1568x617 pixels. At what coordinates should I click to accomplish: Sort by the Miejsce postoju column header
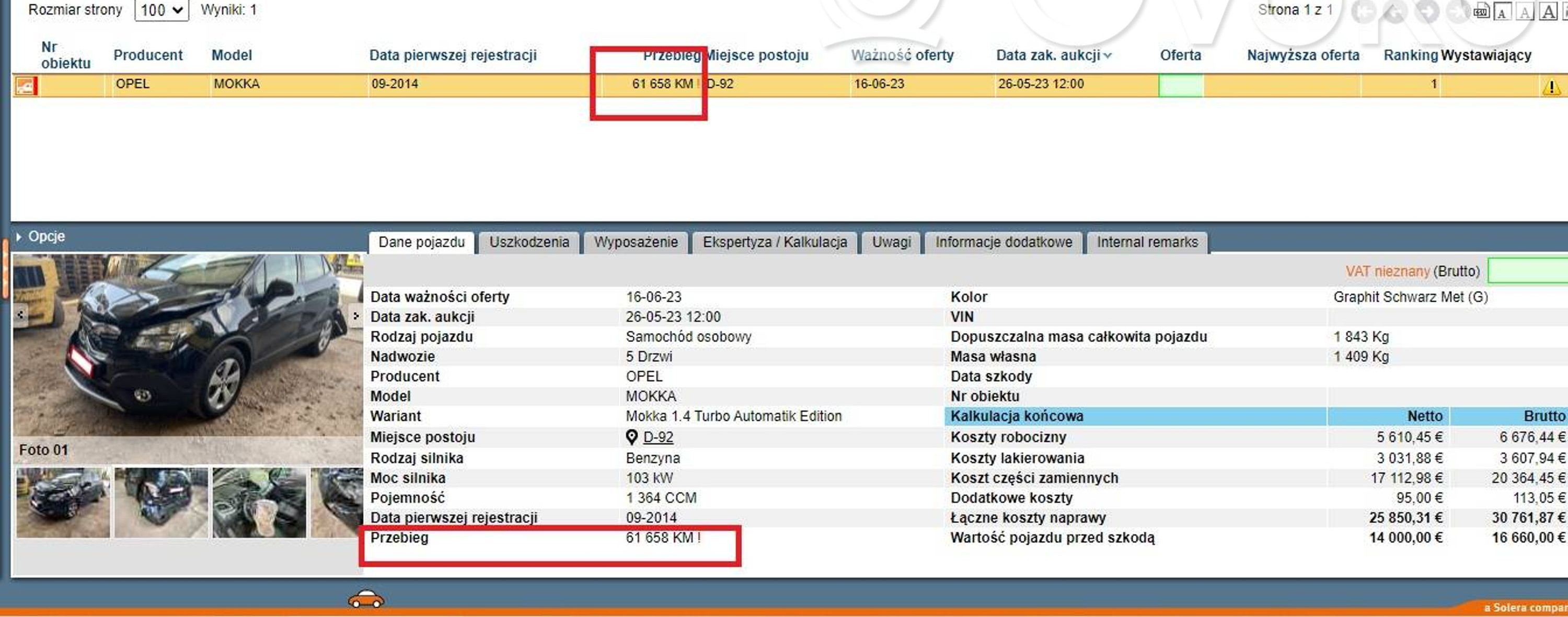(x=757, y=55)
